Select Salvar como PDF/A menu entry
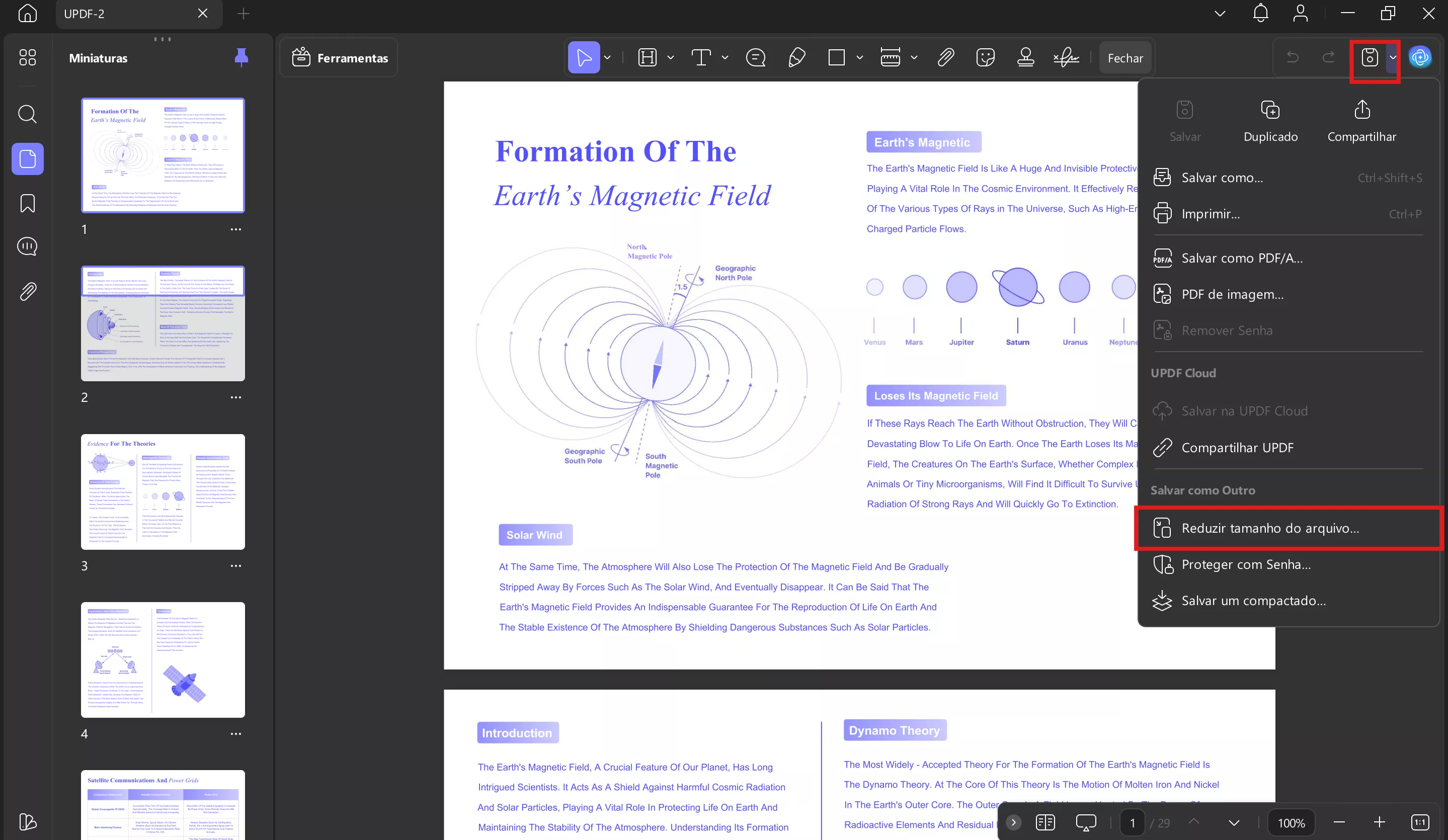This screenshot has width=1448, height=840. [1242, 258]
